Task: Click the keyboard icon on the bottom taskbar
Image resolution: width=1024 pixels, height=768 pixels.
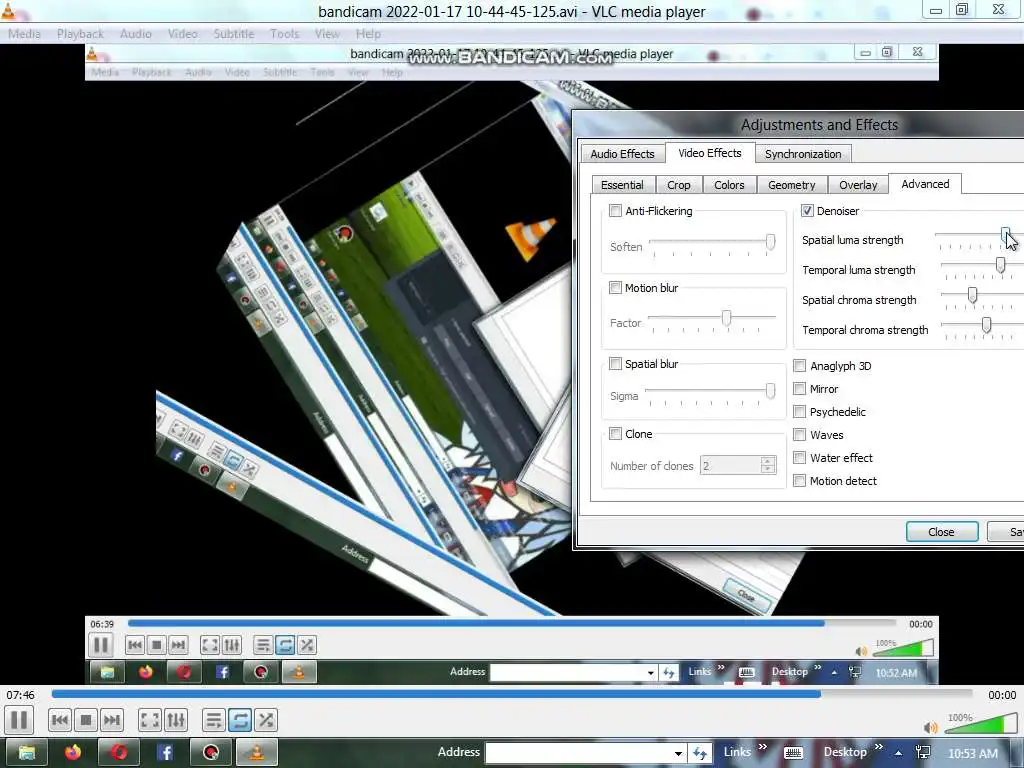Action: [793, 753]
